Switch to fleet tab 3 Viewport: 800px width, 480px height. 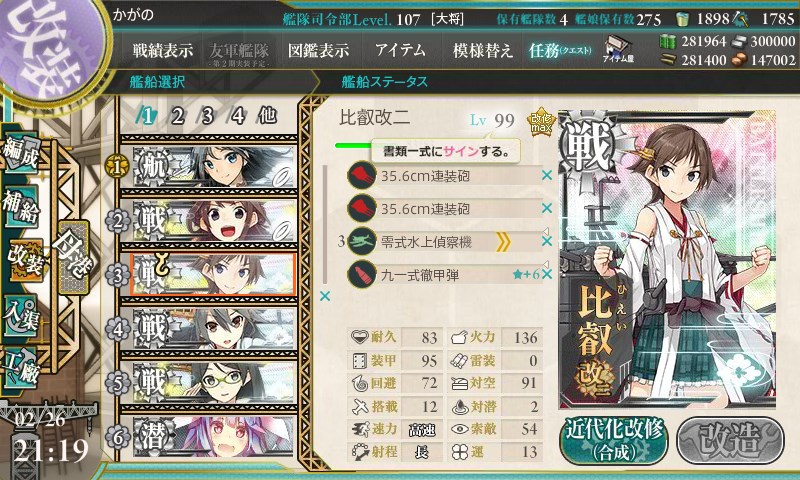point(207,116)
